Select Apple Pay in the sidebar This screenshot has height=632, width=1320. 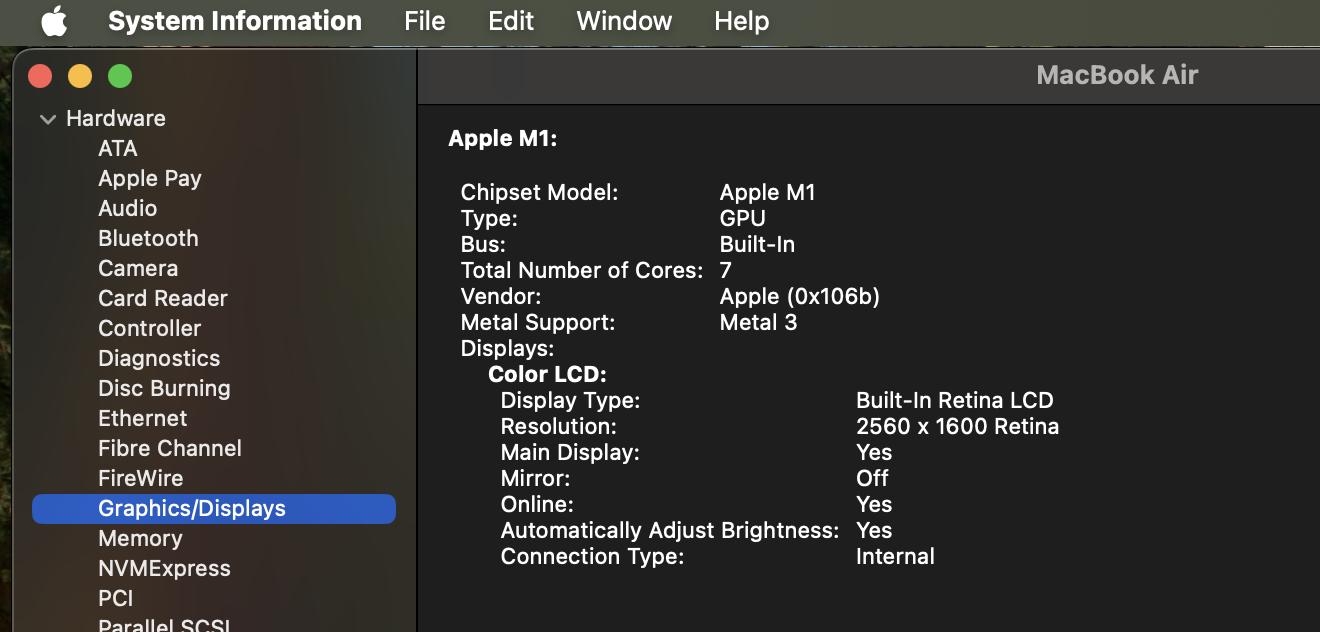[x=149, y=178]
